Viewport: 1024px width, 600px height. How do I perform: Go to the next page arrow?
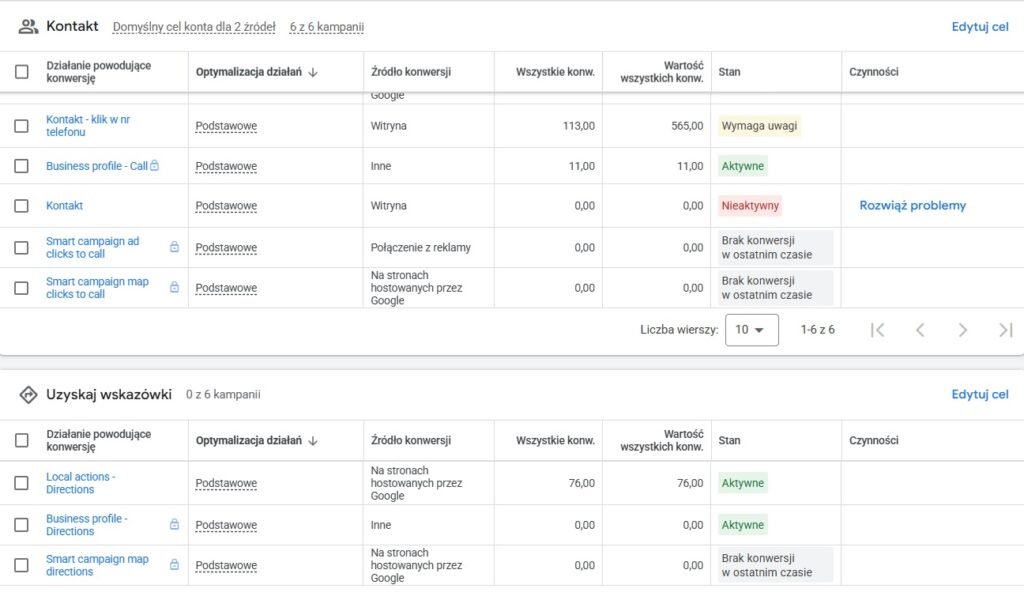click(962, 330)
